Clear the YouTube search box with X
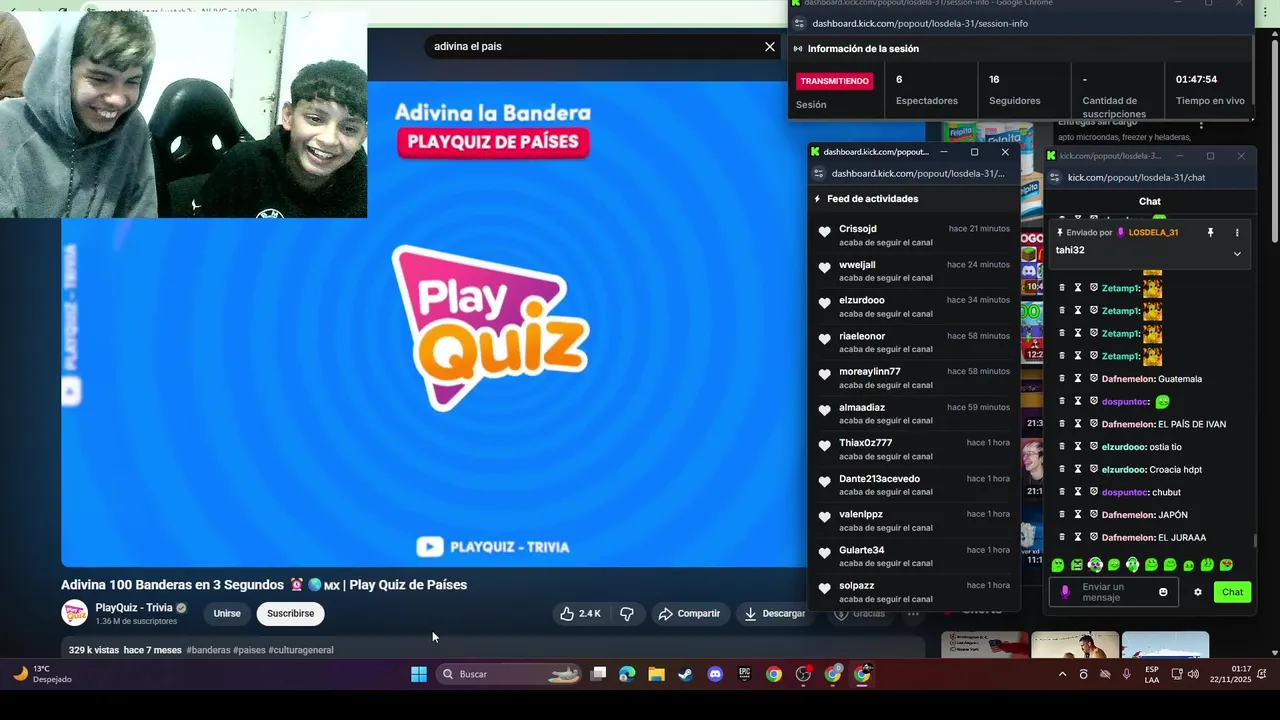Viewport: 1280px width, 720px height. (770, 47)
